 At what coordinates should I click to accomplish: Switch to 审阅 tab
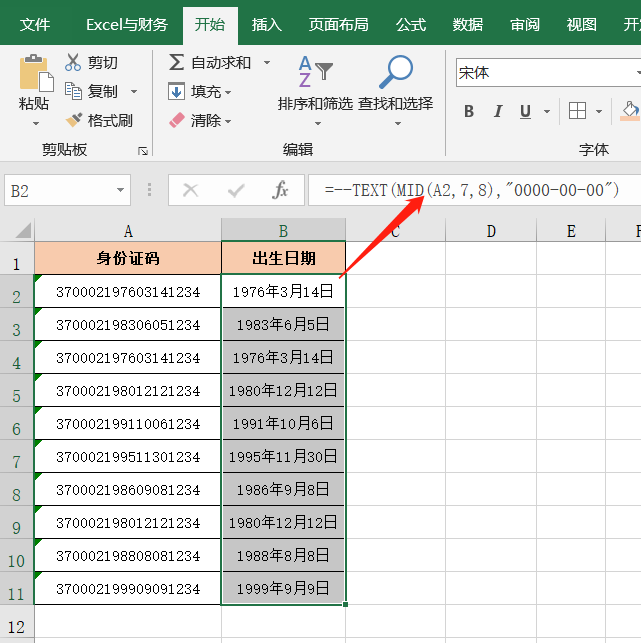pos(525,25)
